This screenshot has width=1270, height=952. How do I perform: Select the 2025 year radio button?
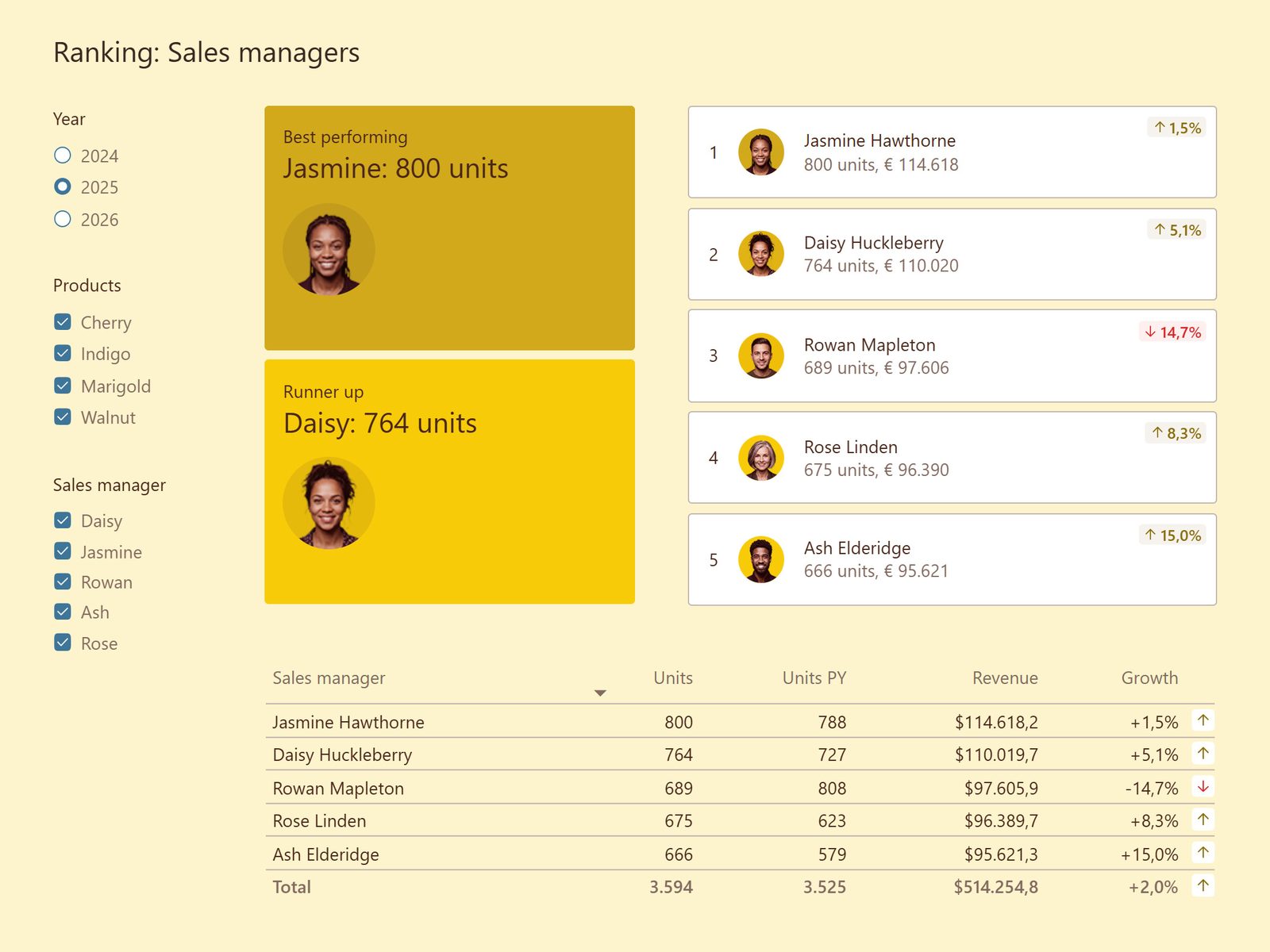pos(63,186)
